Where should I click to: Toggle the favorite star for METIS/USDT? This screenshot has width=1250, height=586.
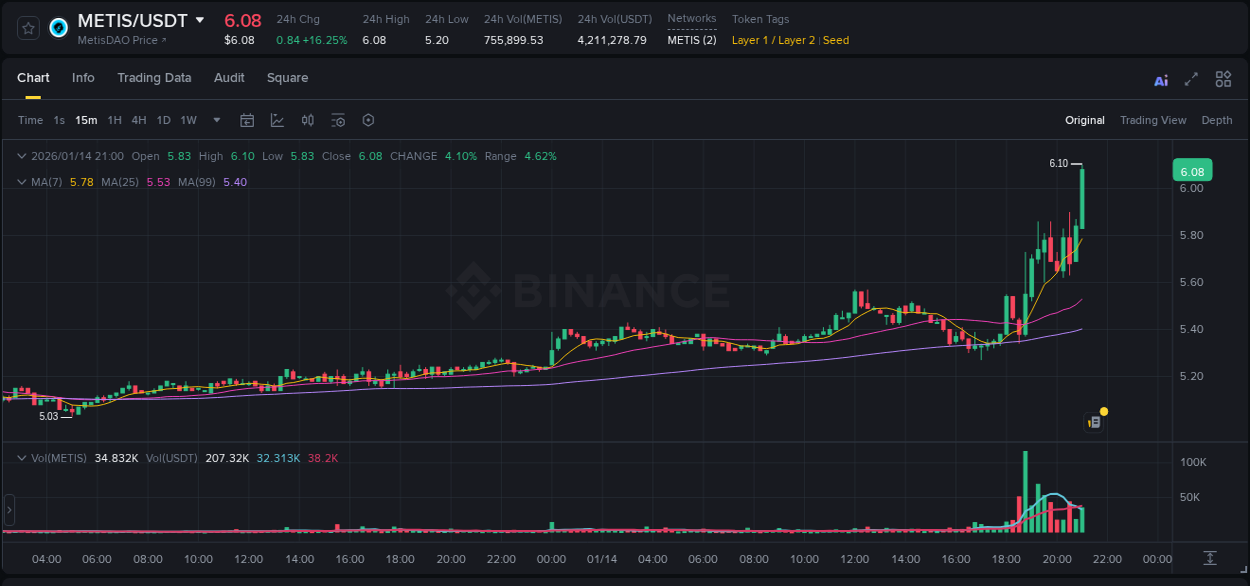[x=27, y=28]
